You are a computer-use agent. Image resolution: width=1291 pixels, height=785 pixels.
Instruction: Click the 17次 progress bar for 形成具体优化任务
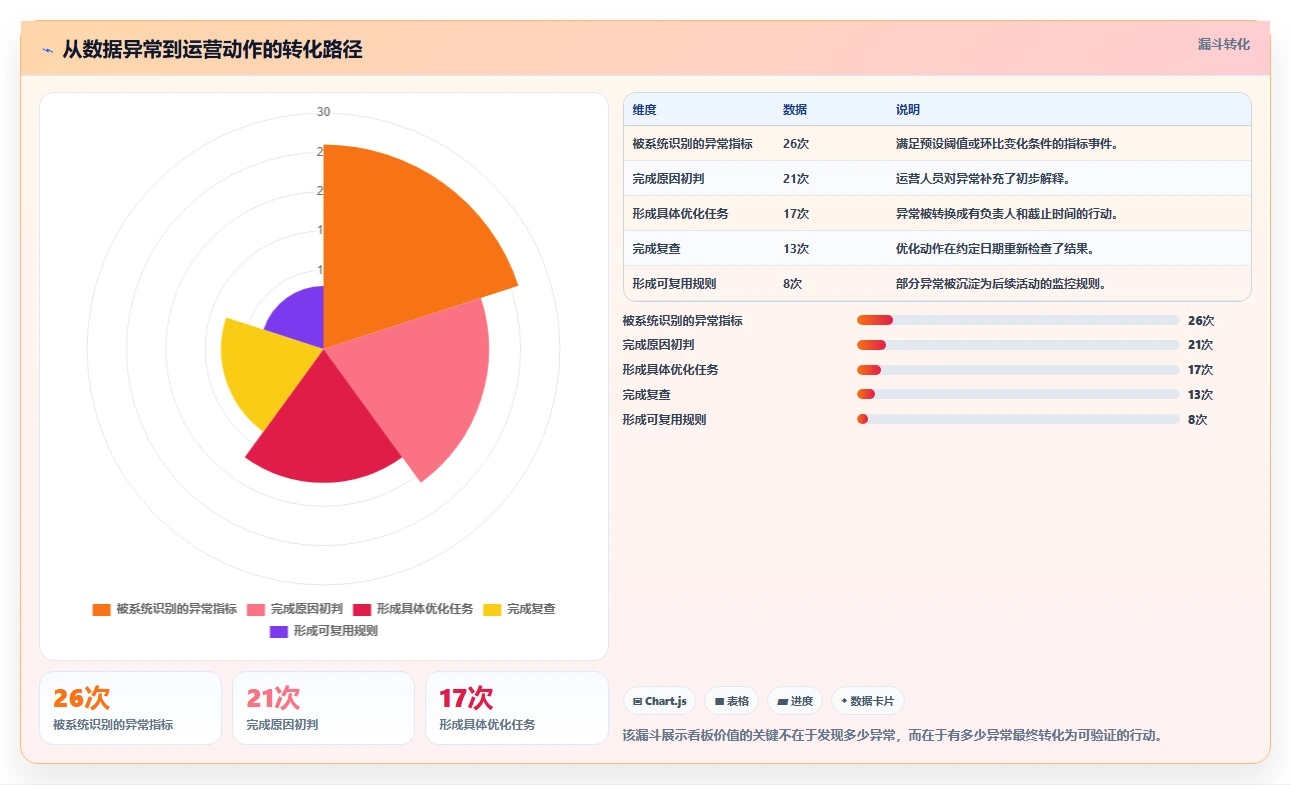coord(1018,370)
